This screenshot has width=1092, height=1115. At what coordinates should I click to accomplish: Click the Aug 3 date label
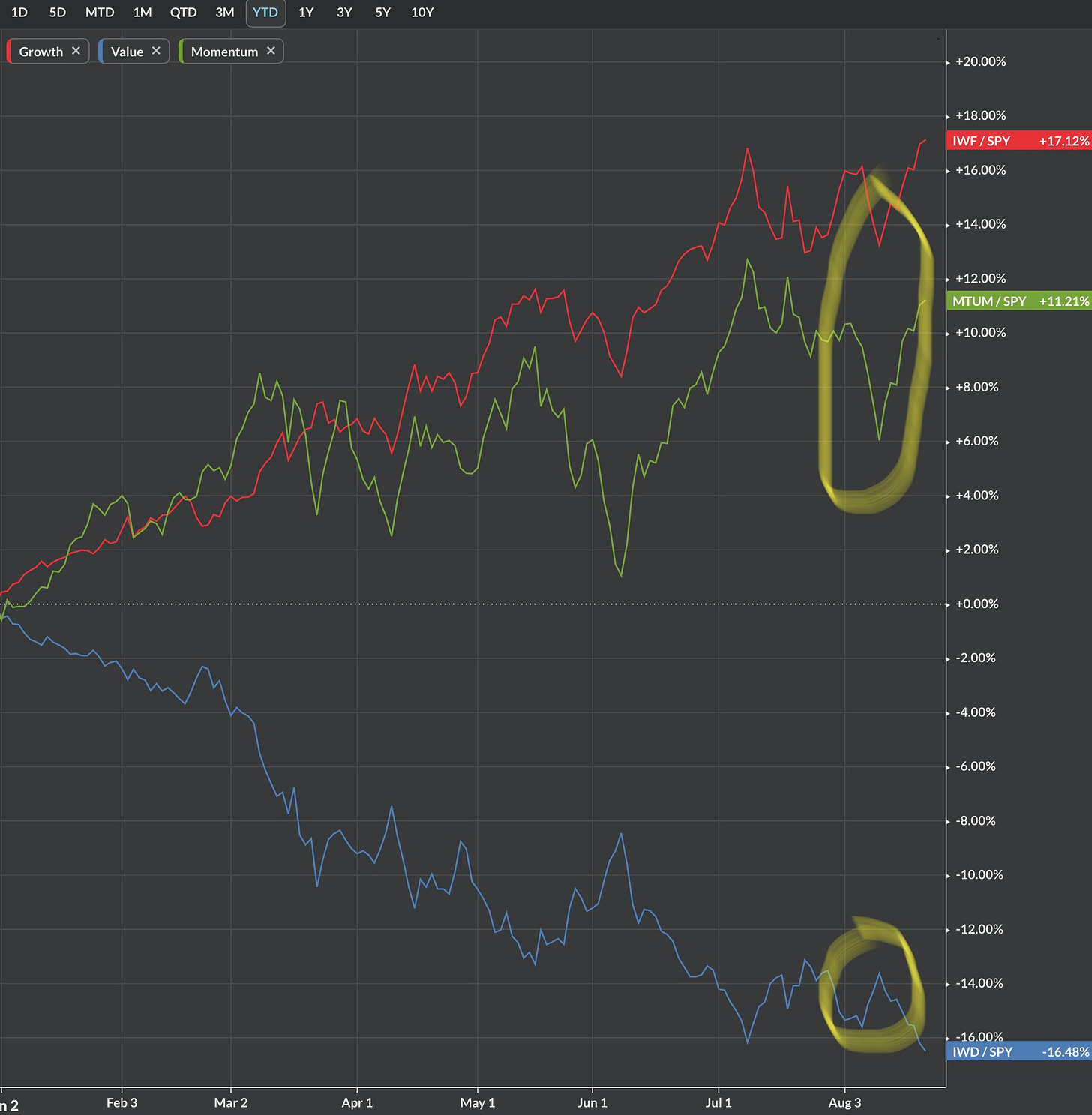(844, 1102)
